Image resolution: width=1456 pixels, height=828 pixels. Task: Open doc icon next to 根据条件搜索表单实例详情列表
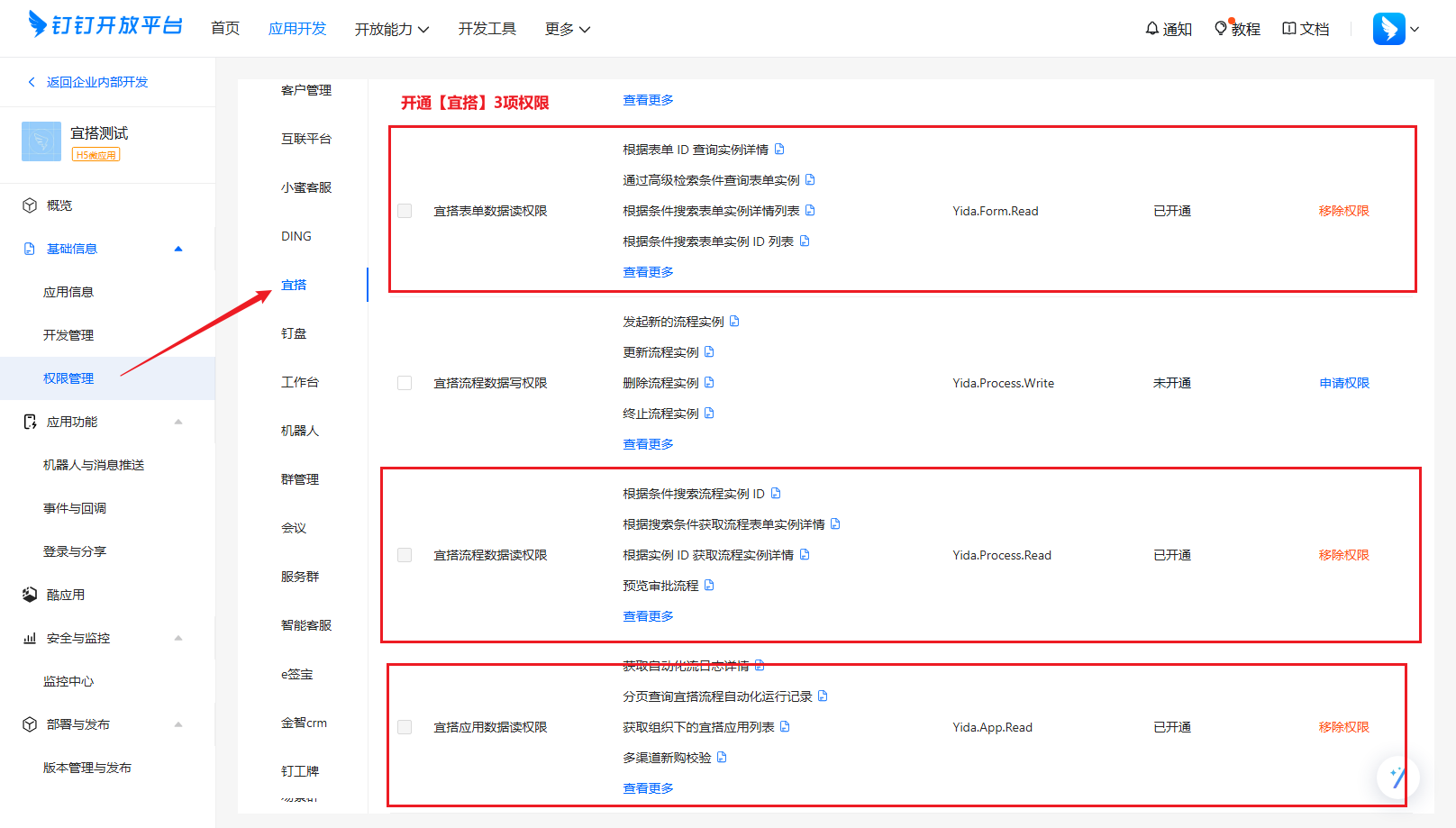coord(810,211)
